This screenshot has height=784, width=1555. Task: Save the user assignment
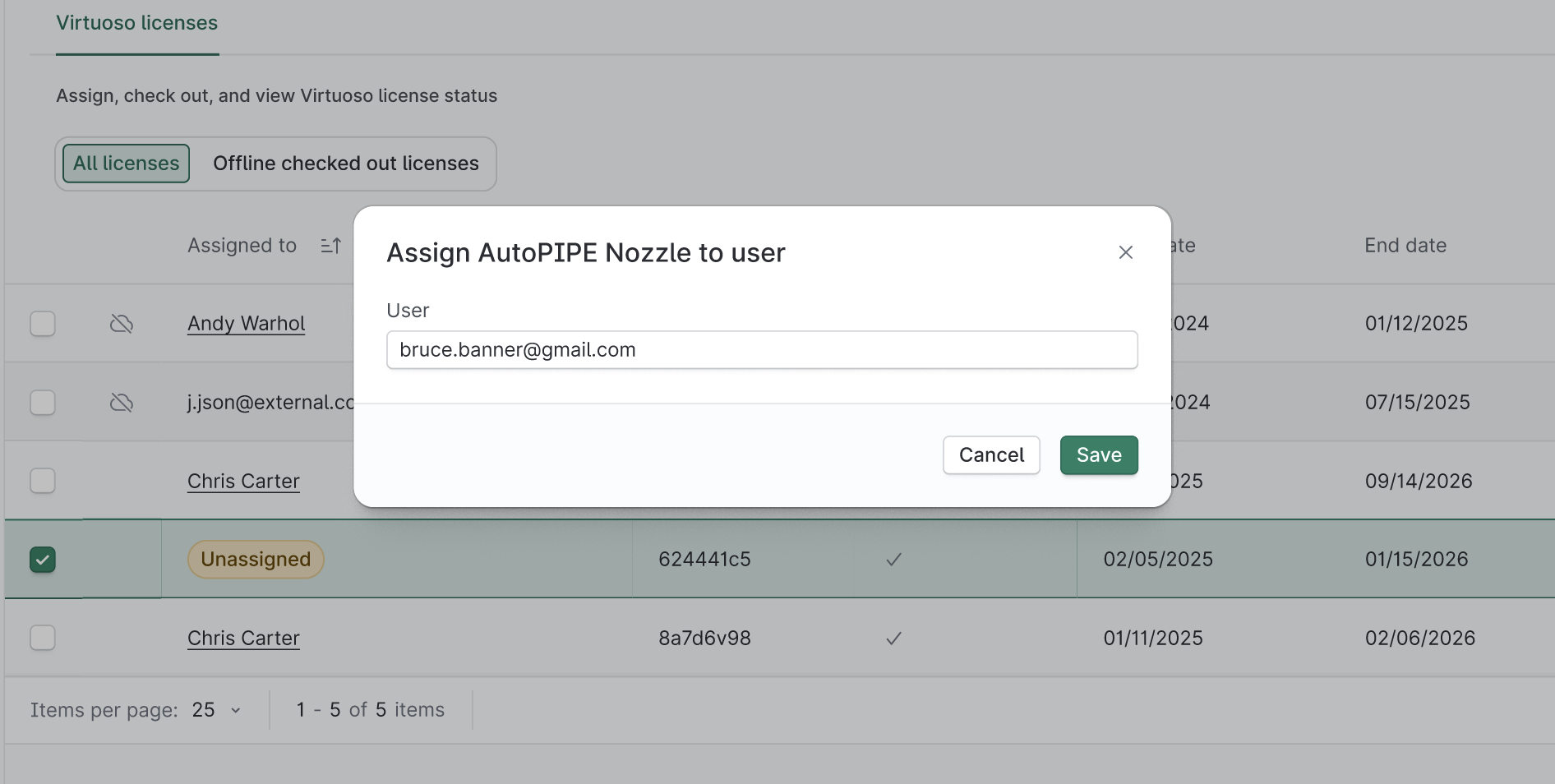pos(1099,455)
